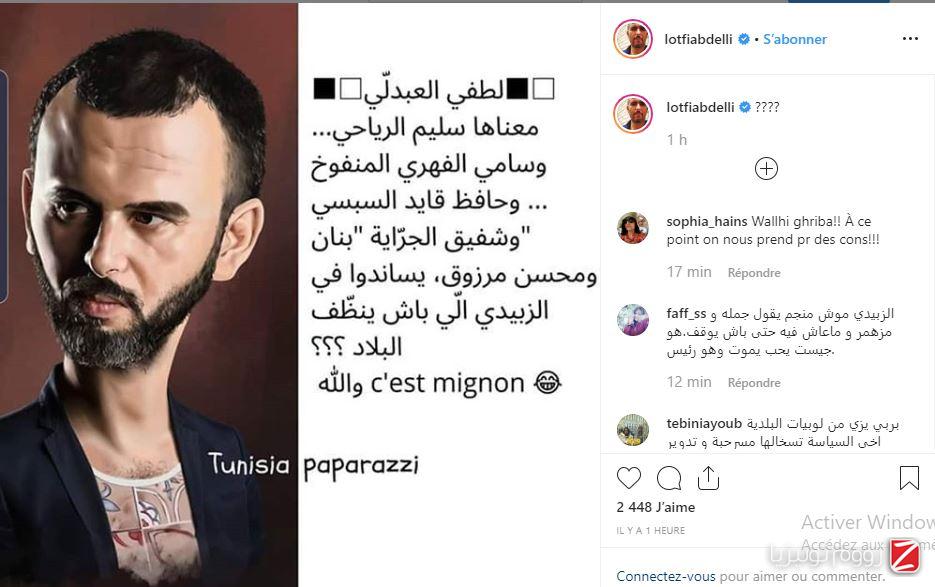
Task: Reply to faff_ss comment via Répondre
Action: [754, 382]
